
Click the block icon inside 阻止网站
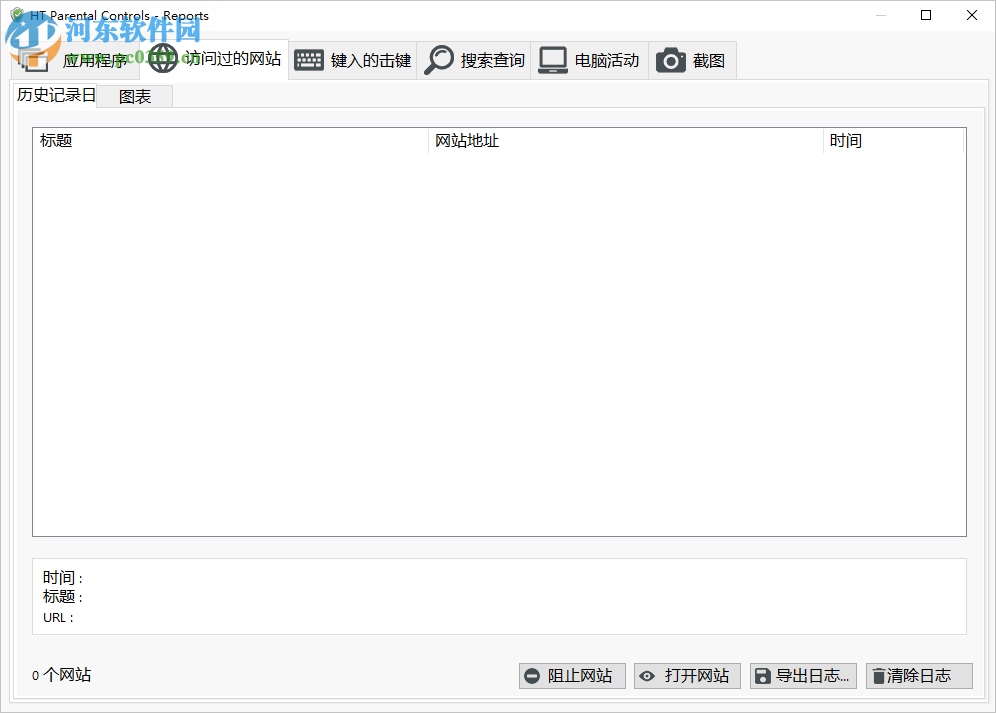(532, 676)
